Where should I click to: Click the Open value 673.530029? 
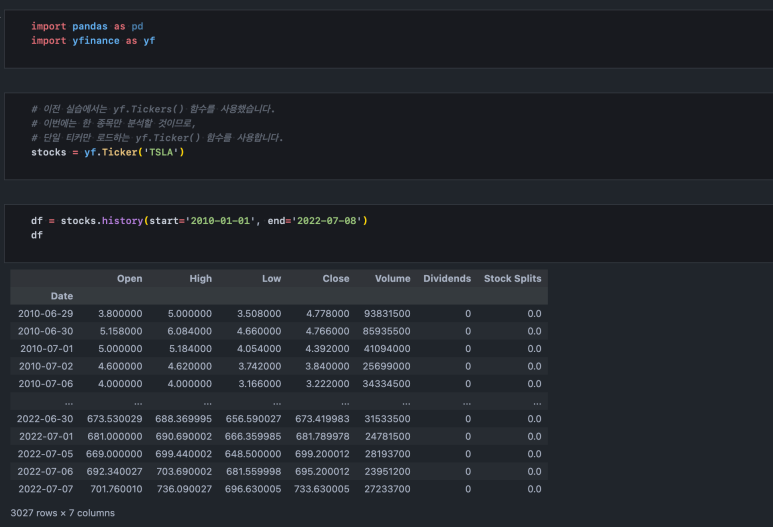(114, 419)
